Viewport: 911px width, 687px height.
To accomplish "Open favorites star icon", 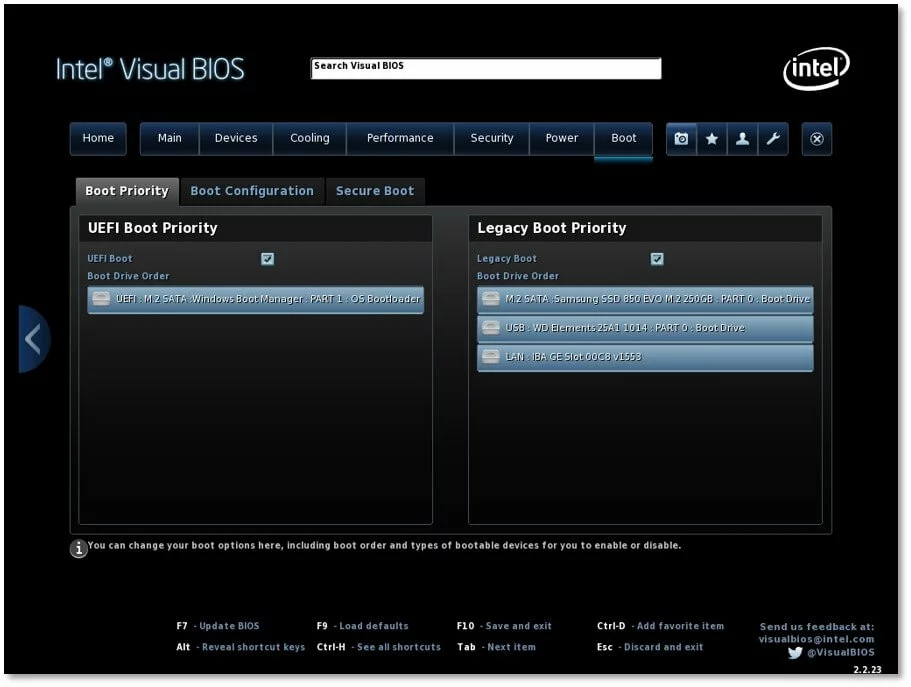I will [712, 139].
